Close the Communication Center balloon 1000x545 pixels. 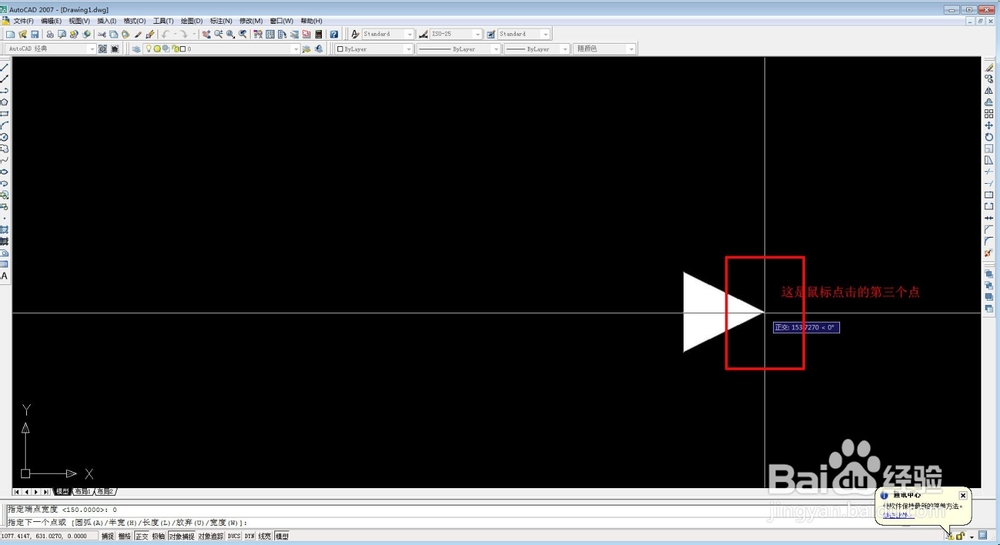[963, 495]
